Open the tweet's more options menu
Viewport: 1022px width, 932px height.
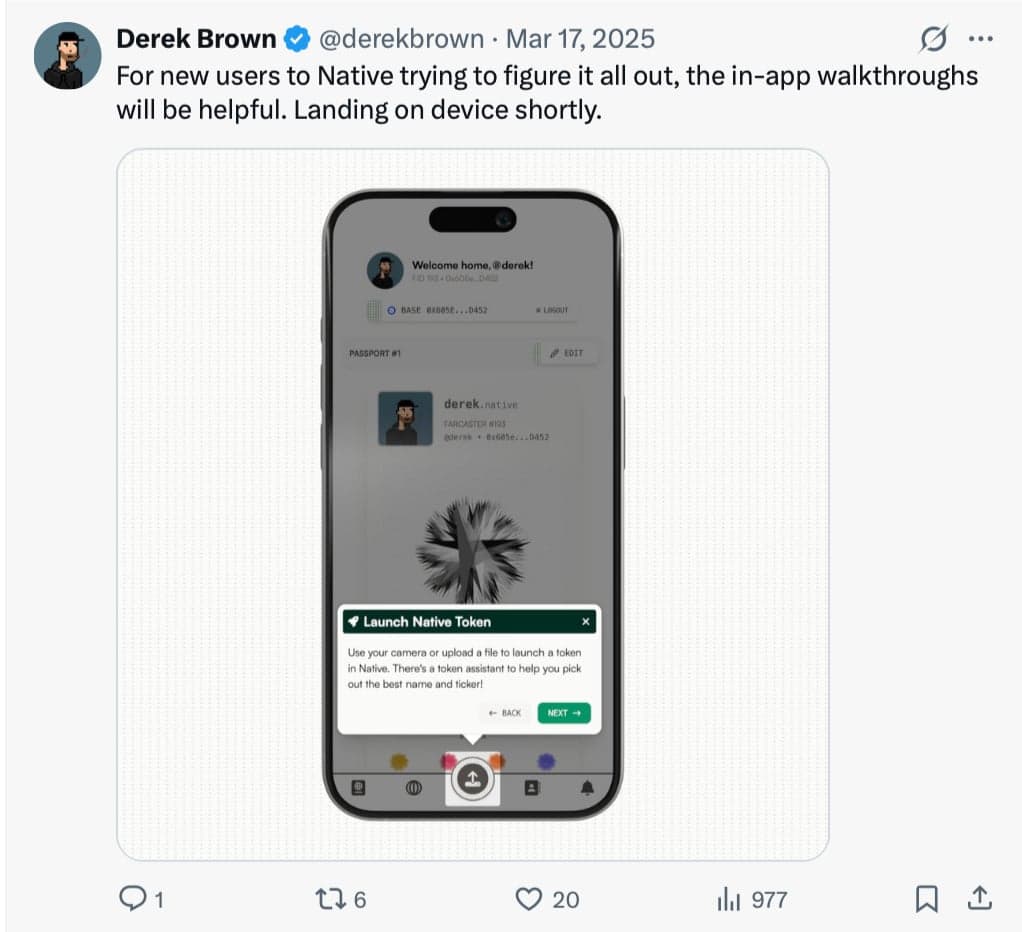point(978,38)
